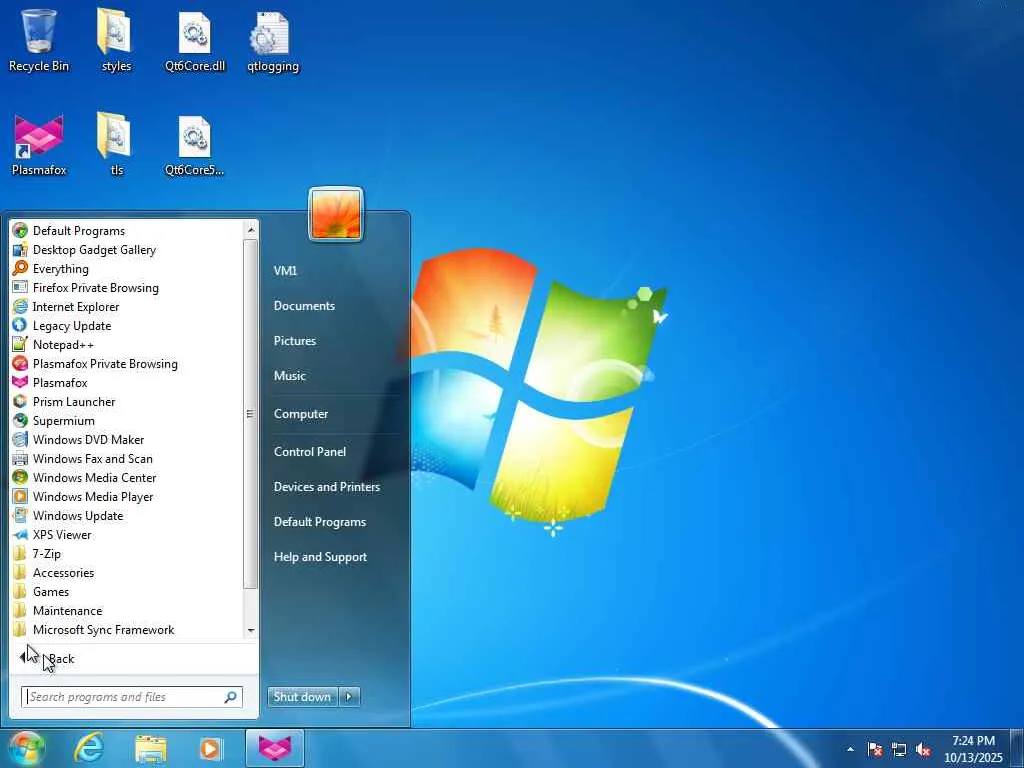1024x768 pixels.
Task: Switch to Plasmafox on the taskbar
Action: (x=274, y=748)
